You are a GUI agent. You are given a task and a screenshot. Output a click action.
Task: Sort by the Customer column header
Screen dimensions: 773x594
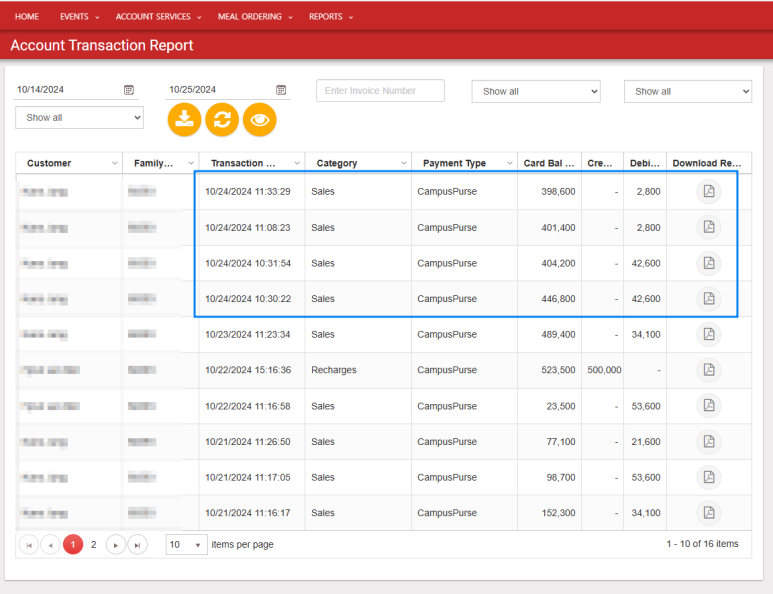click(x=49, y=163)
